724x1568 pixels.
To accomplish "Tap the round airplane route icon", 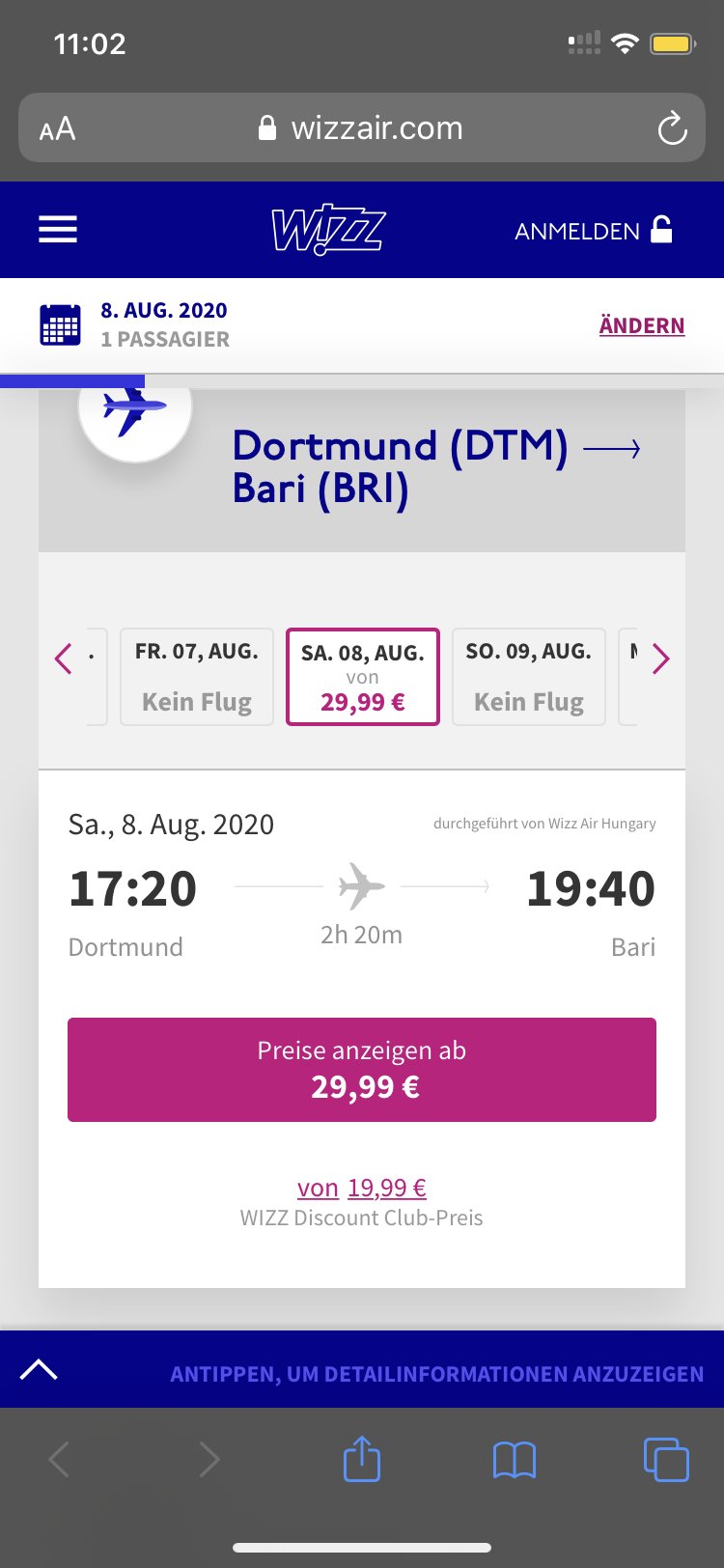I will coord(135,407).
